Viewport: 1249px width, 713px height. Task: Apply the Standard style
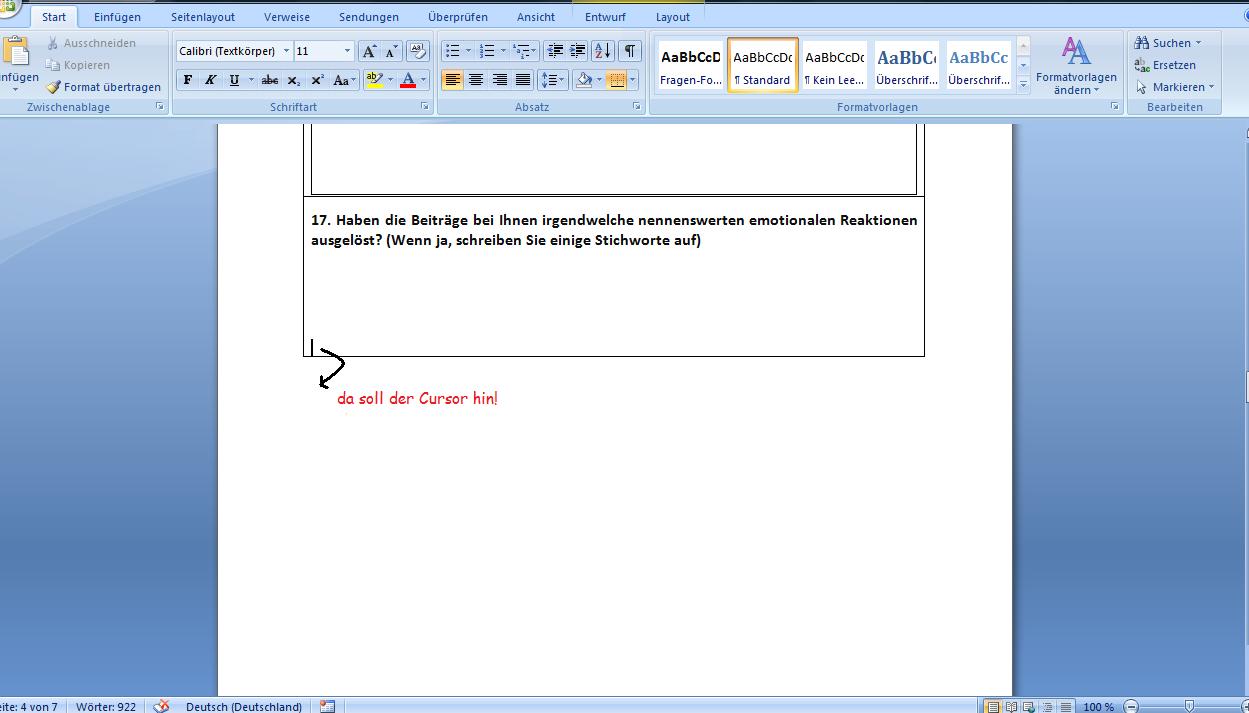(763, 66)
